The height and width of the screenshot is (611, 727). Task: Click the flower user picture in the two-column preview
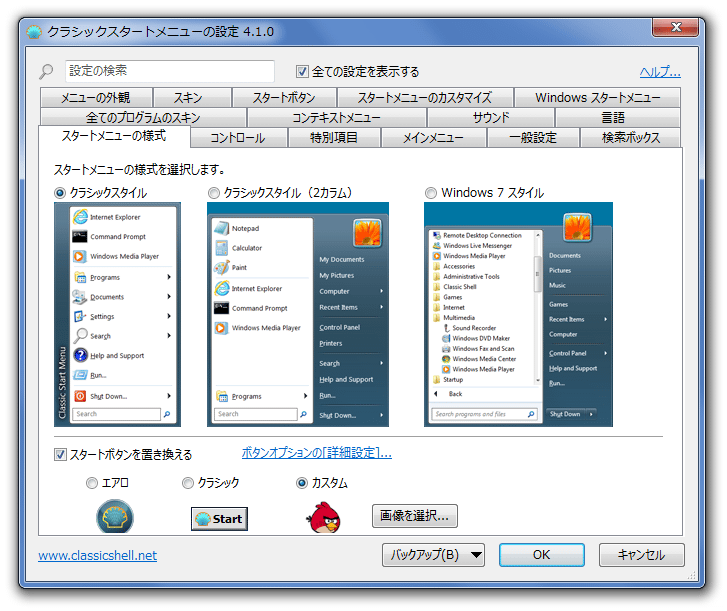[367, 233]
